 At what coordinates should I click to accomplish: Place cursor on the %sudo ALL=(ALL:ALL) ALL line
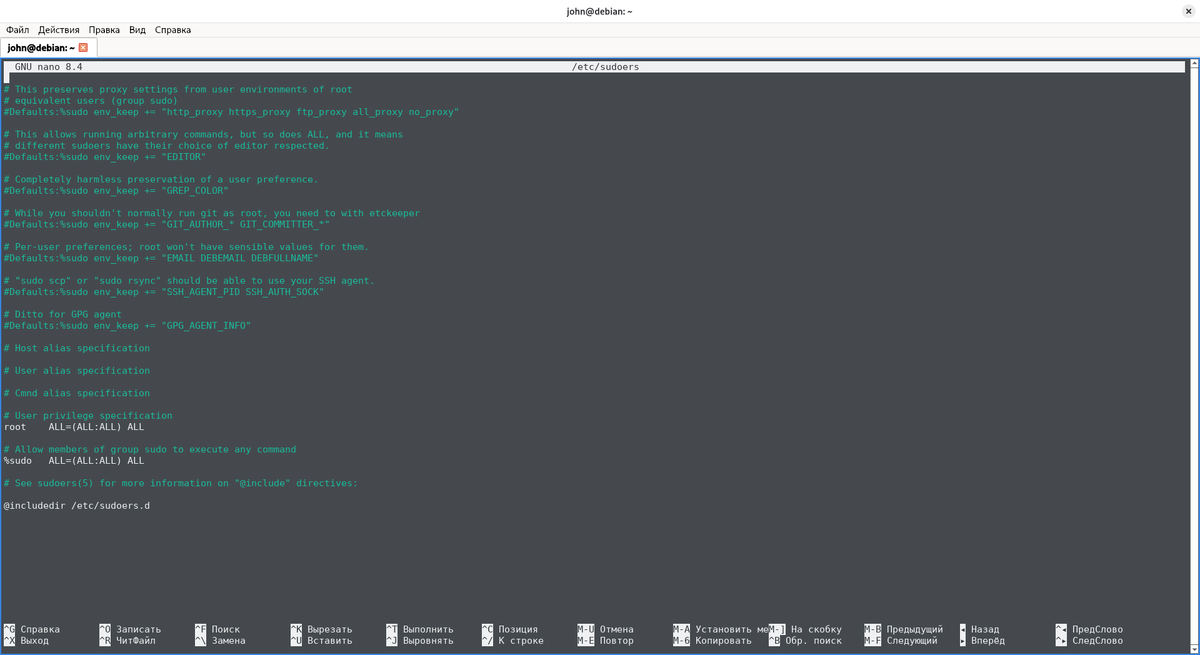click(x=74, y=461)
